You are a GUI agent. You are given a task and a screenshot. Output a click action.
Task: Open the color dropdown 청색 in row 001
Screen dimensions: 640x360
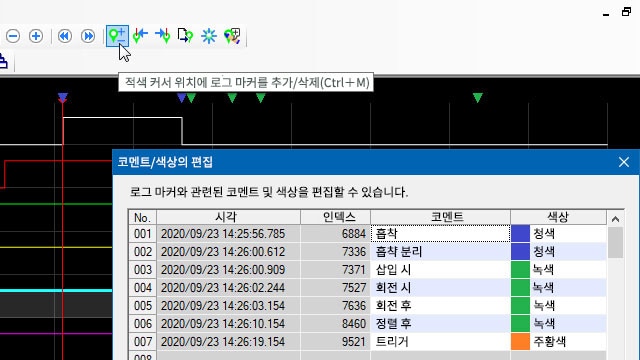click(568, 233)
